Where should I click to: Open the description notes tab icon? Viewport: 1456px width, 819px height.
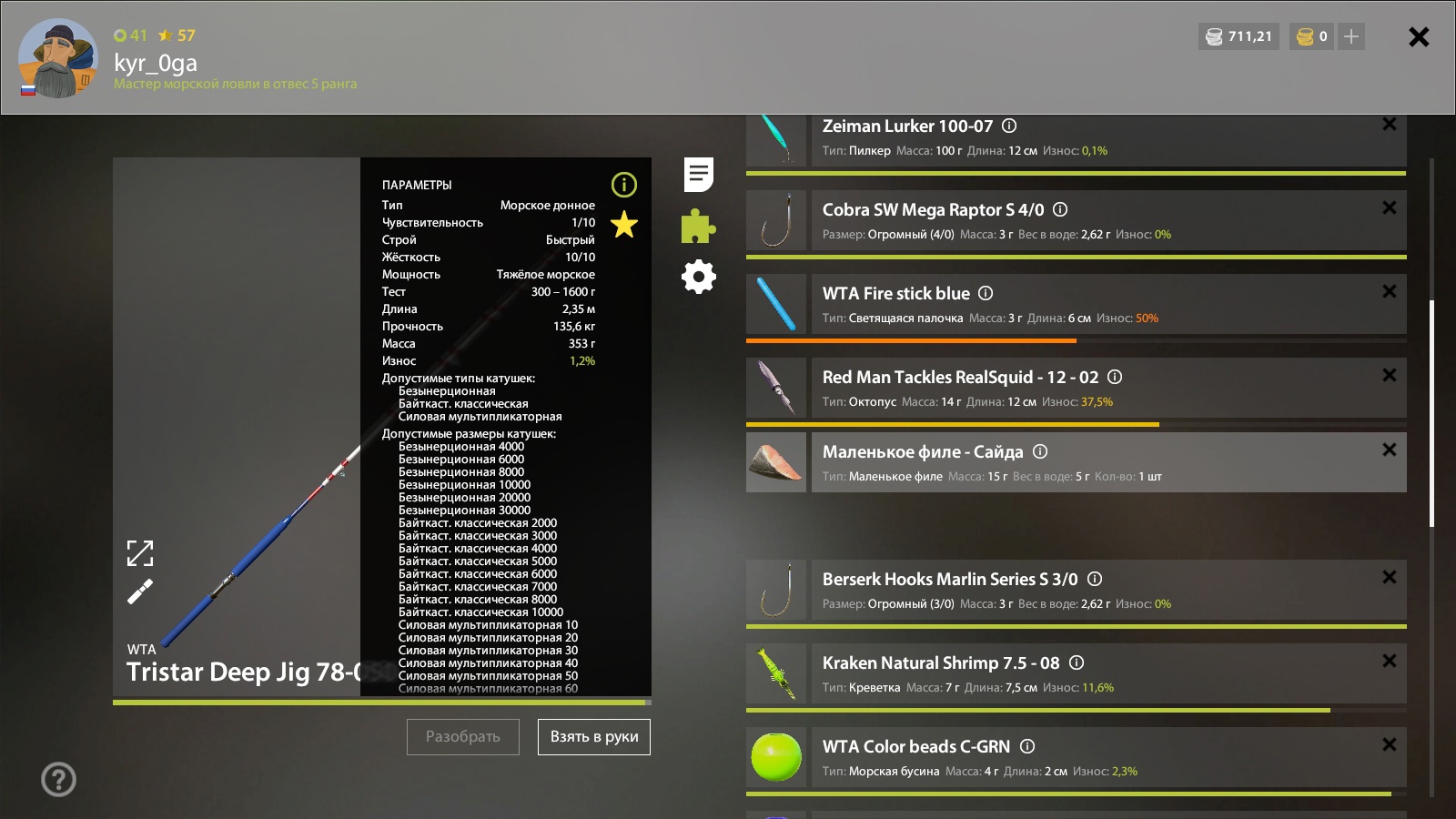coord(699,174)
